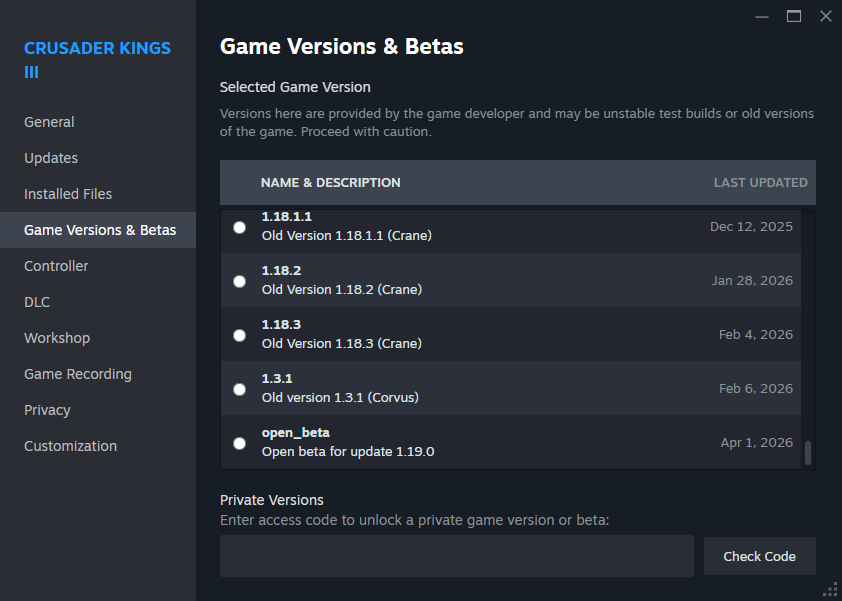Click the Jan 28, 2026 date
The image size is (842, 601).
point(752,280)
